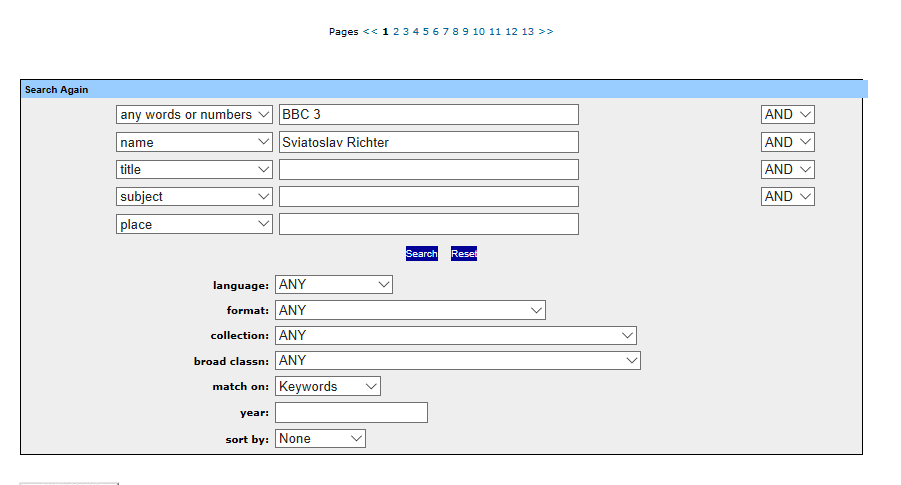This screenshot has height=485, width=901.
Task: Open the 'name' field type dropdown
Action: point(194,142)
